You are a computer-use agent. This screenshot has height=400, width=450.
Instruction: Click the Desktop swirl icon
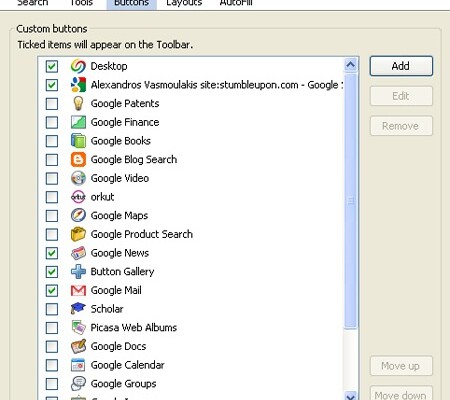pyautogui.click(x=78, y=66)
